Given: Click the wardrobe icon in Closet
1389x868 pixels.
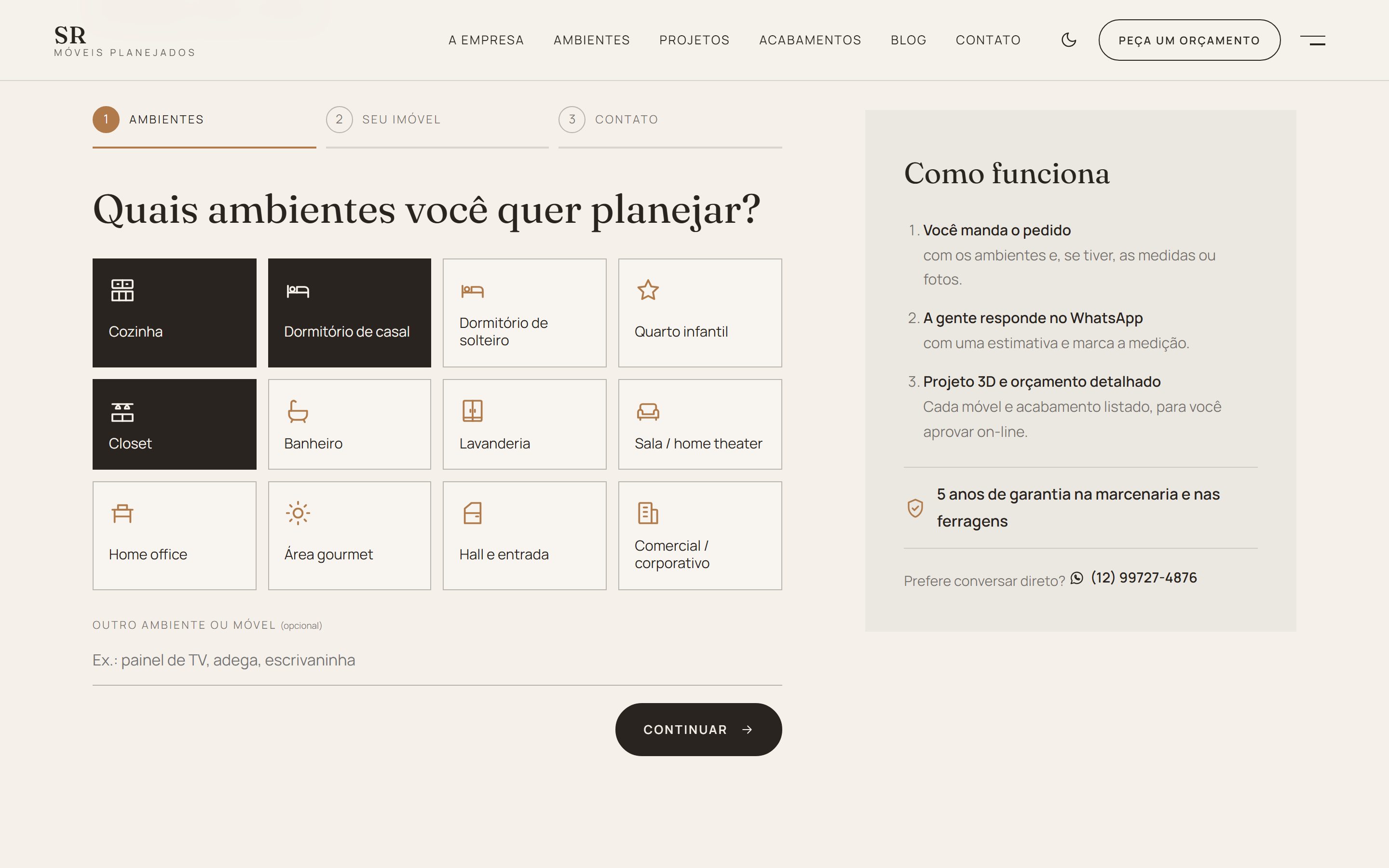Looking at the screenshot, I should [x=122, y=412].
